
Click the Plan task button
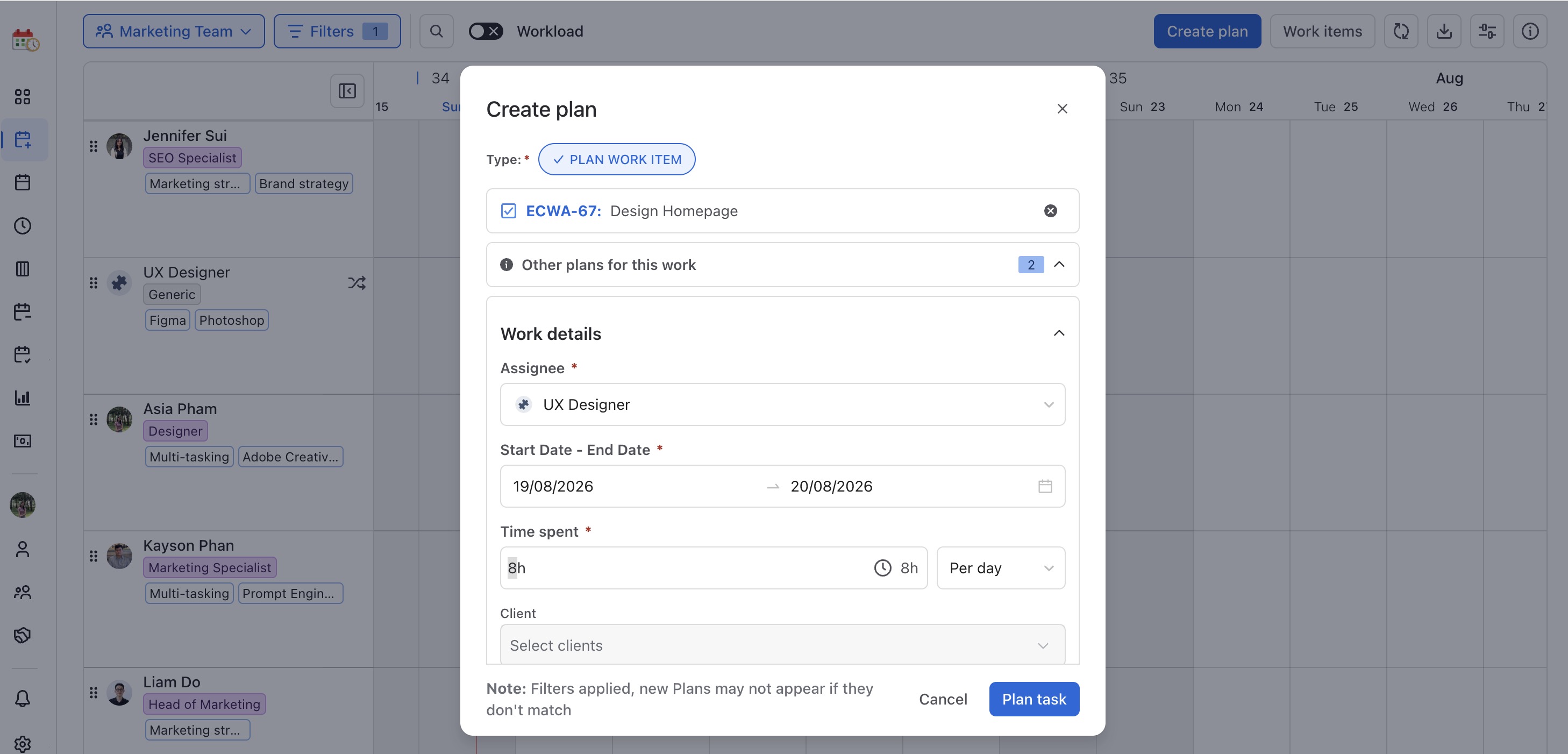pyautogui.click(x=1034, y=699)
